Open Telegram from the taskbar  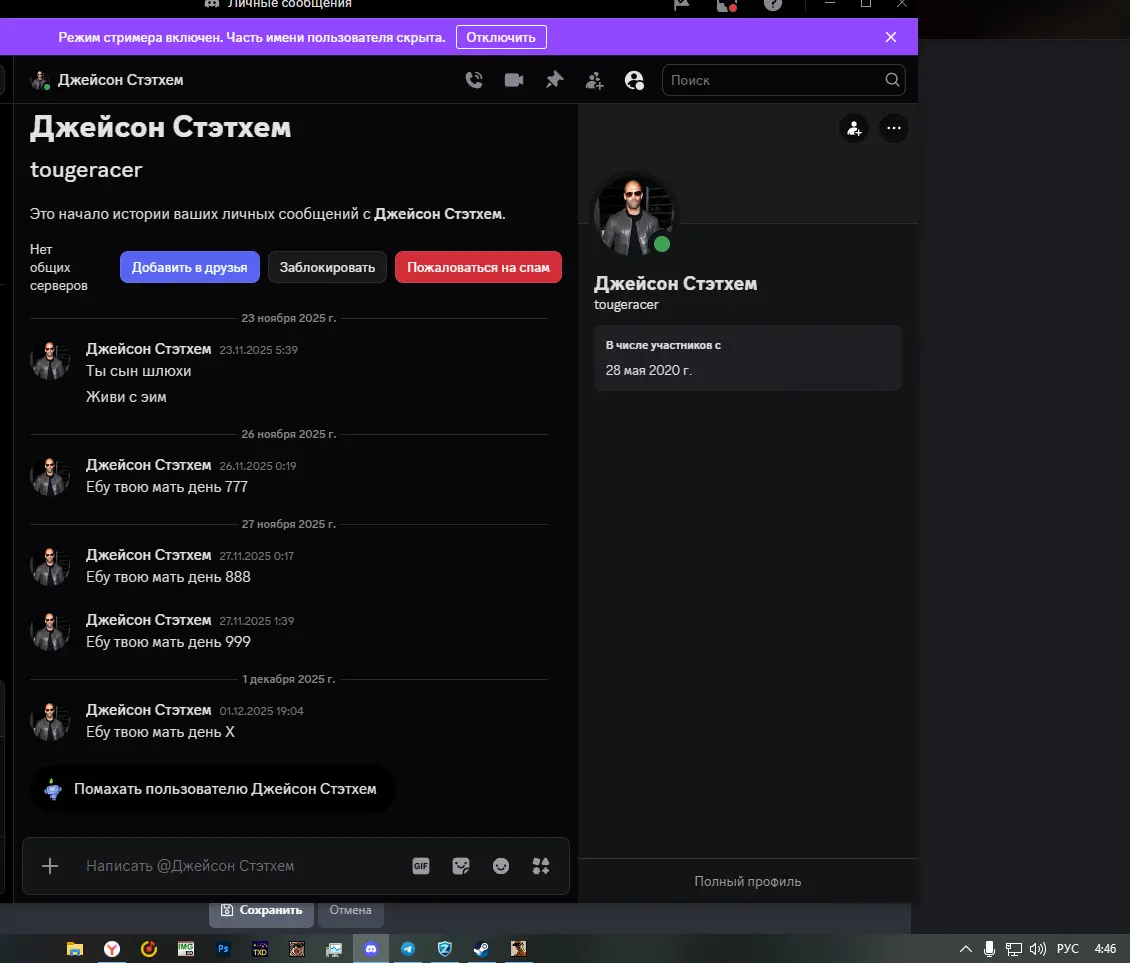(408, 948)
